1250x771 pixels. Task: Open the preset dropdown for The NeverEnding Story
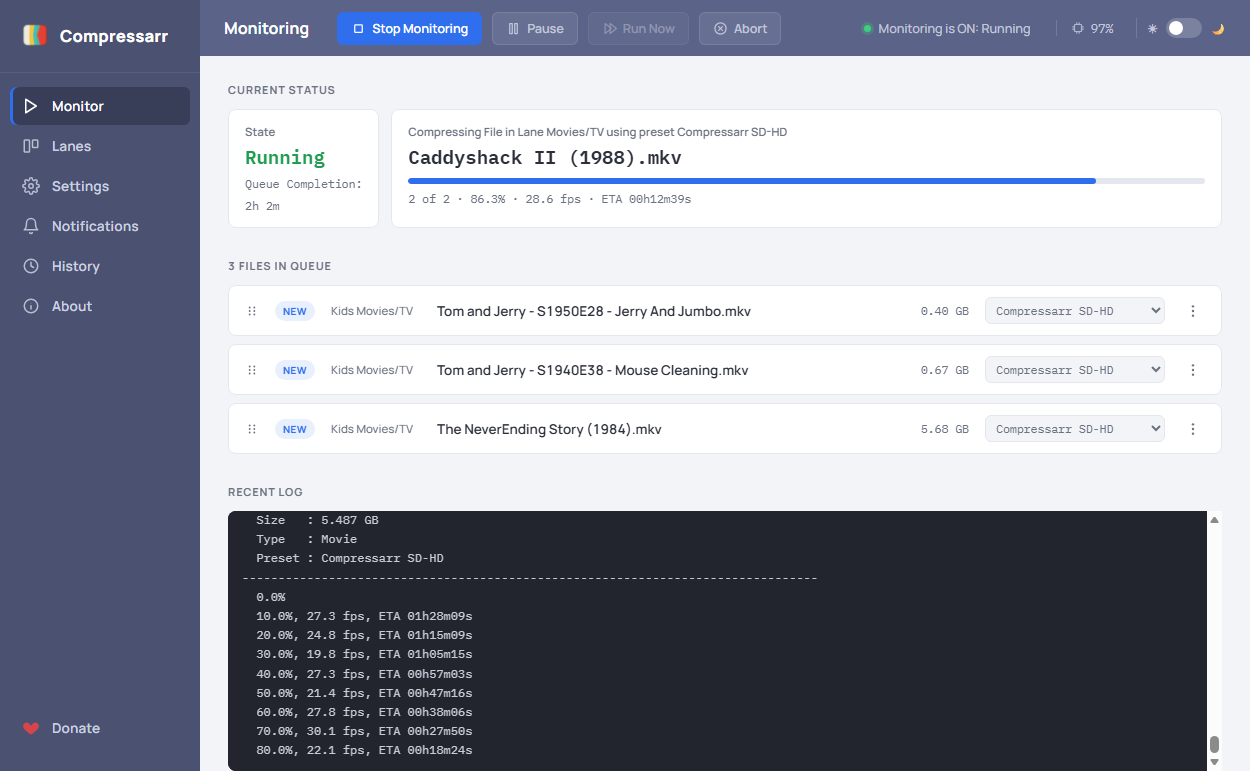[1075, 429]
